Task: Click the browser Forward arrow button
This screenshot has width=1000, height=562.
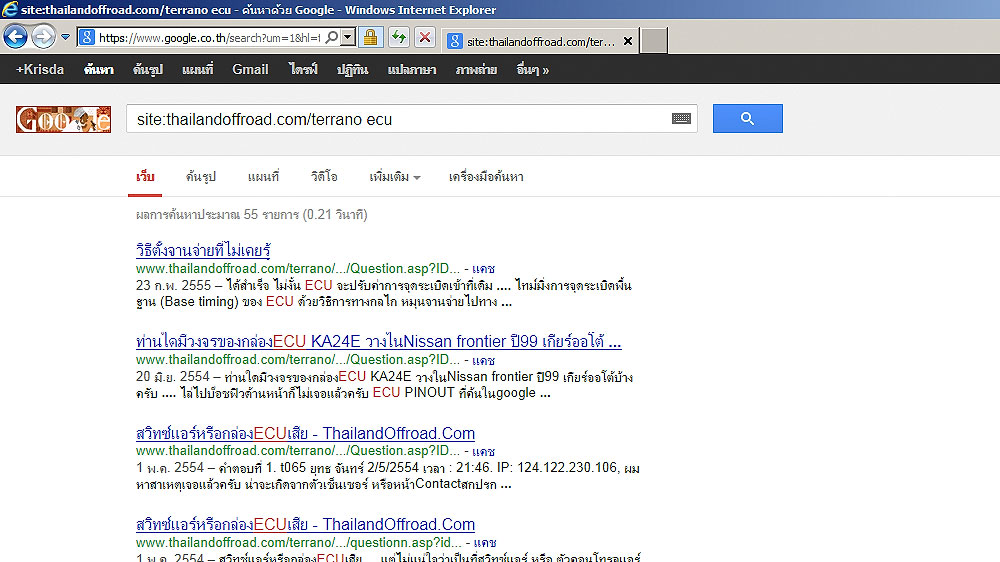Action: point(43,38)
